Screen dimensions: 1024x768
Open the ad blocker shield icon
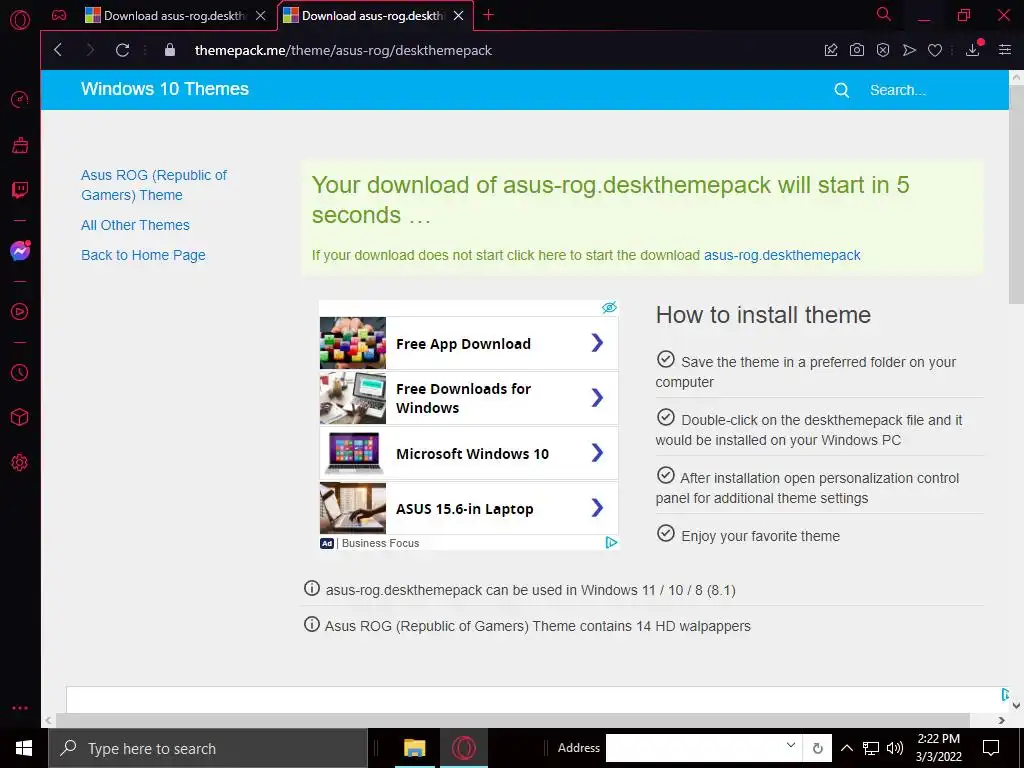[x=883, y=50]
